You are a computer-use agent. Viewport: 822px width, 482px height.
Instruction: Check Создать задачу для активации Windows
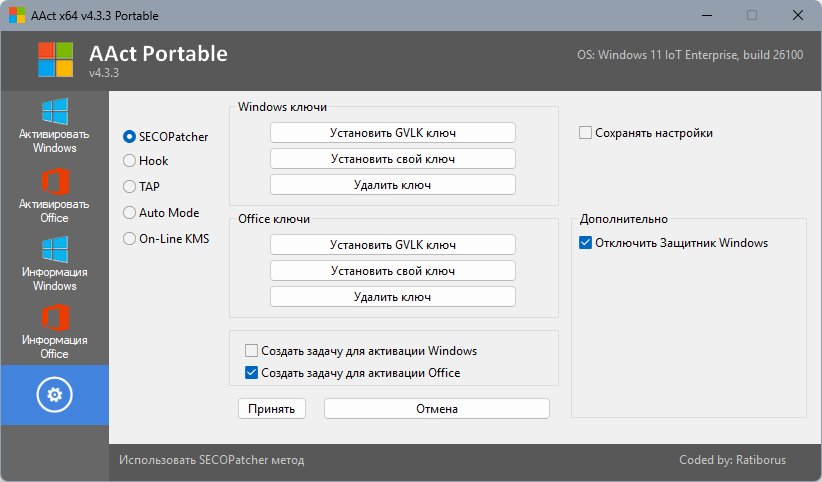[251, 351]
